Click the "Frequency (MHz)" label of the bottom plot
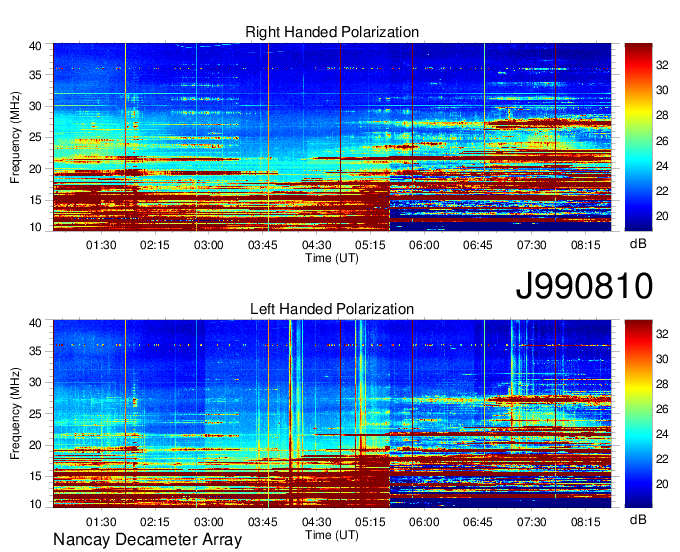680x552 pixels. coord(15,414)
